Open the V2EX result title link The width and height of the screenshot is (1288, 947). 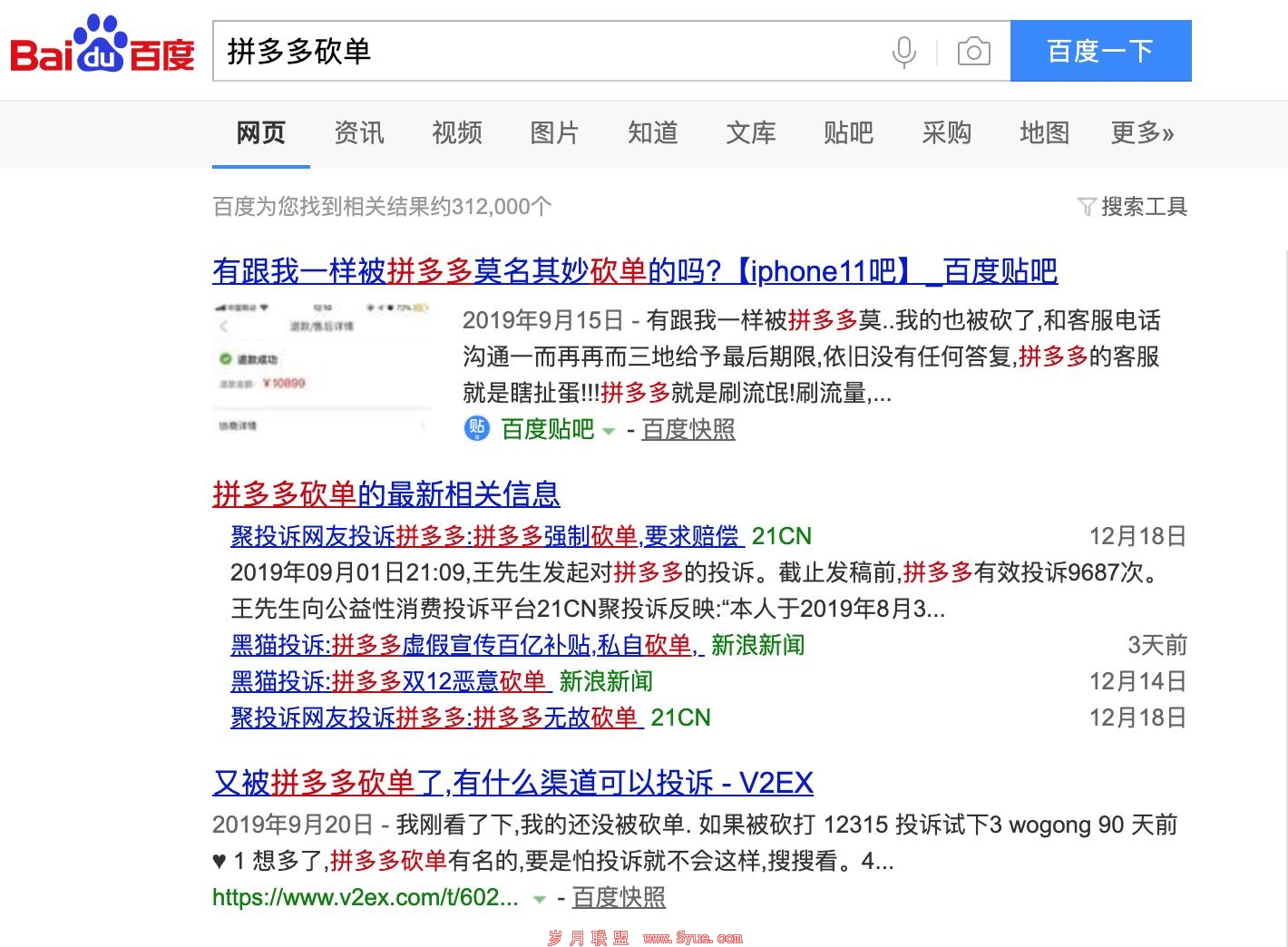pyautogui.click(x=512, y=782)
